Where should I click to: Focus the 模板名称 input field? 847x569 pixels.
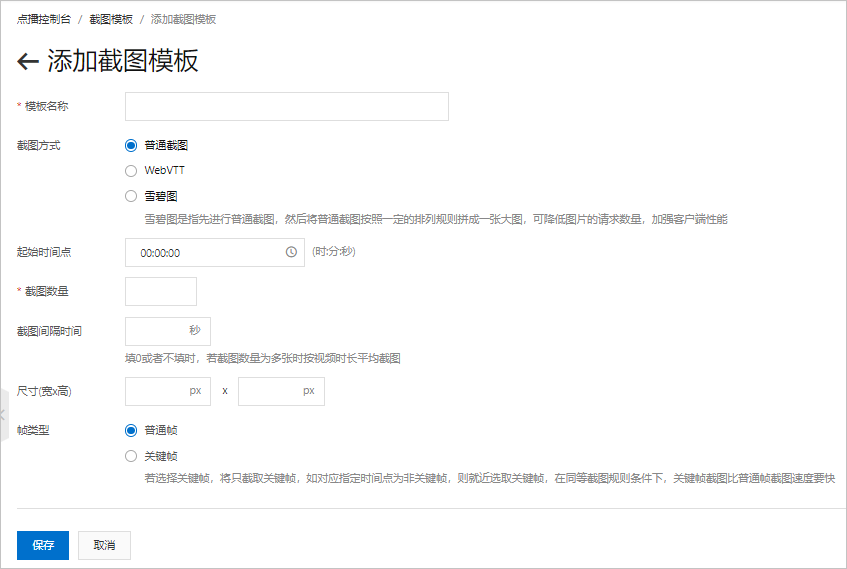tap(287, 106)
